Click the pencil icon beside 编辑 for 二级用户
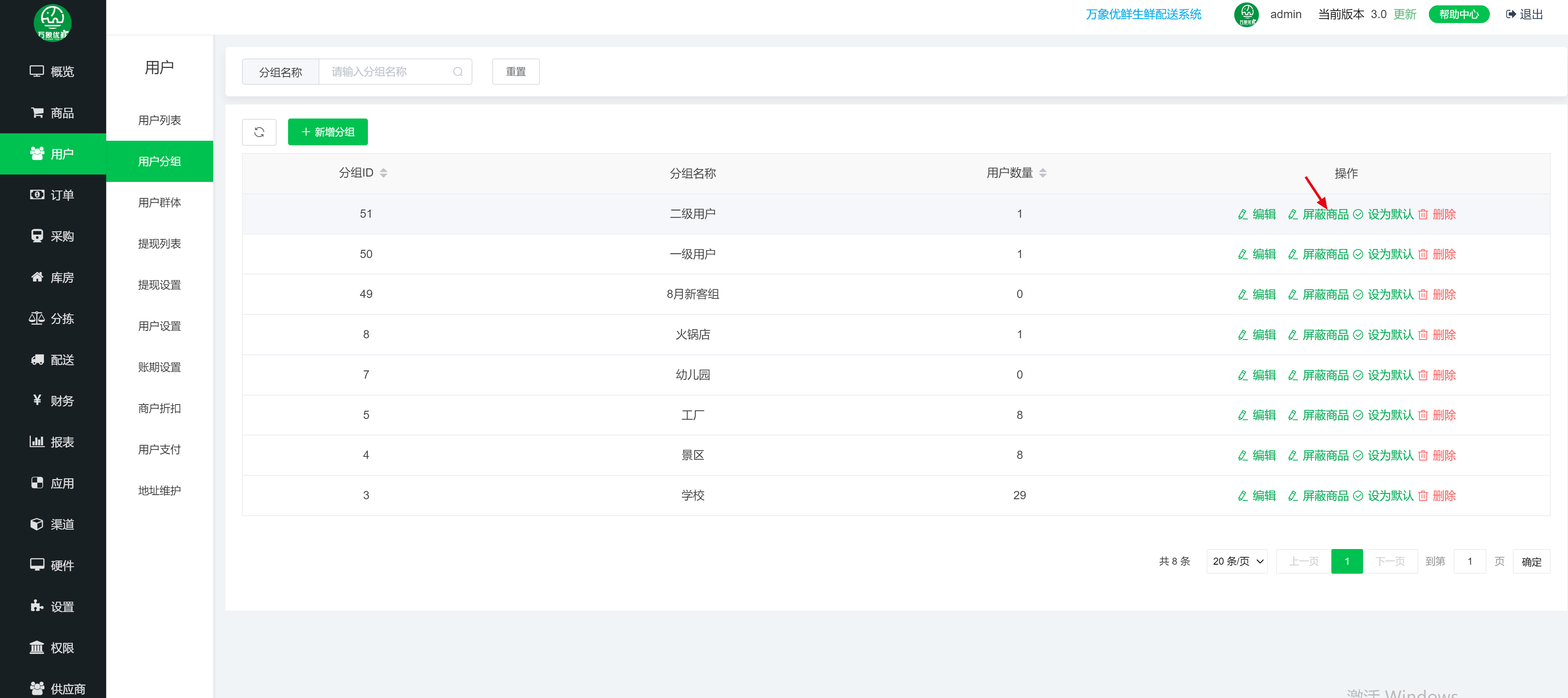The height and width of the screenshot is (698, 1568). [1242, 214]
